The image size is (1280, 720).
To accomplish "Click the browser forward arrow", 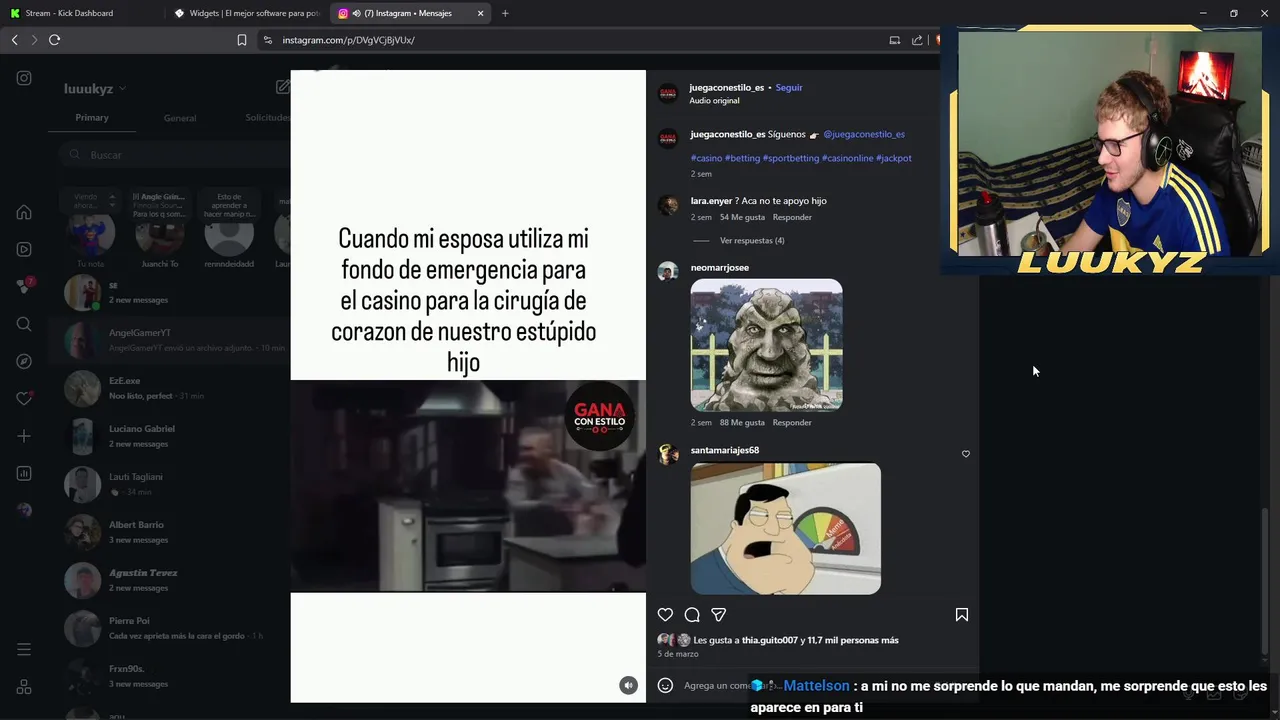I will (x=34, y=40).
